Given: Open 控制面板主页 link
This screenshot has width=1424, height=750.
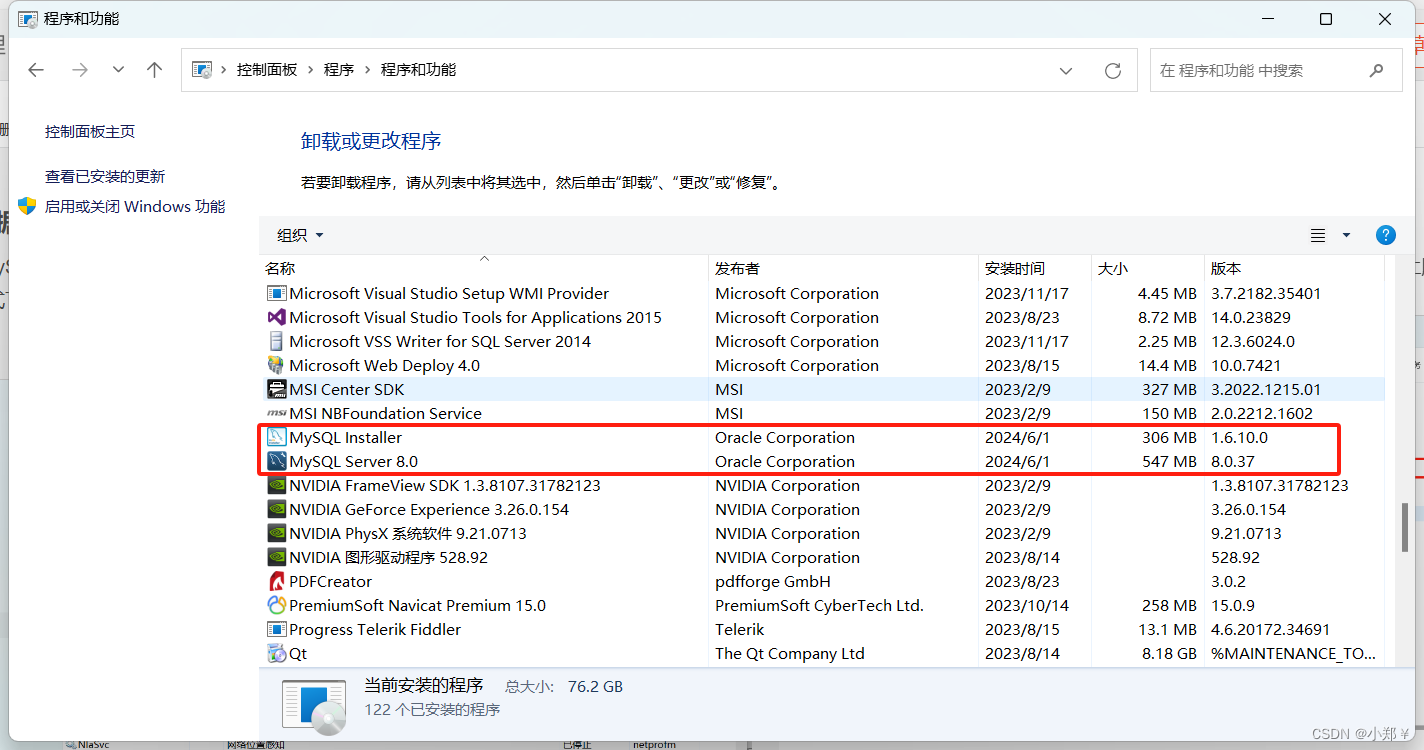Looking at the screenshot, I should (90, 131).
